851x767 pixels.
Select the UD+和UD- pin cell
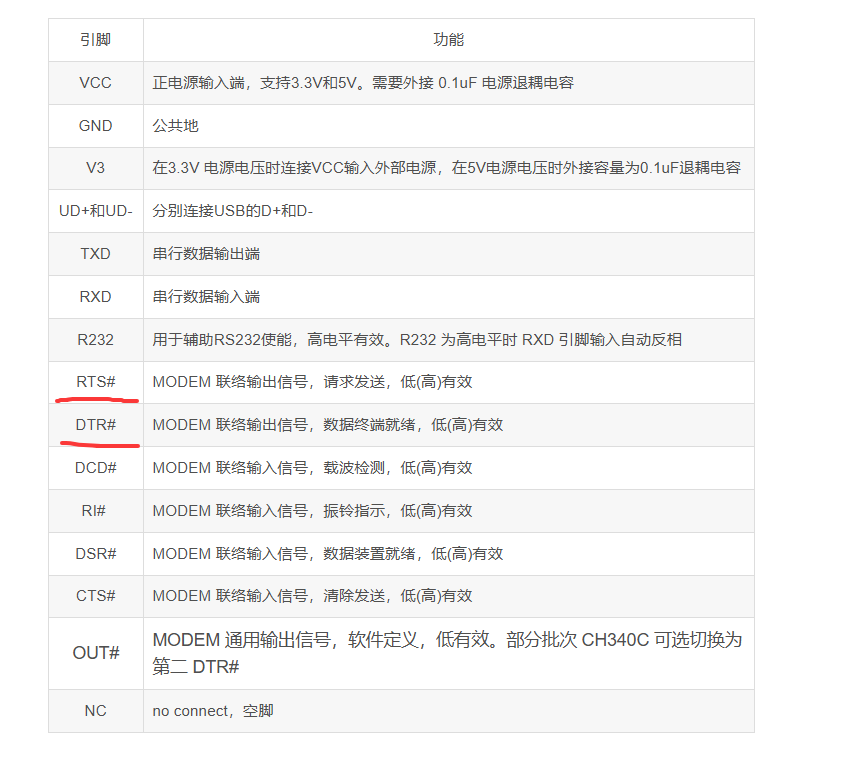pos(96,211)
